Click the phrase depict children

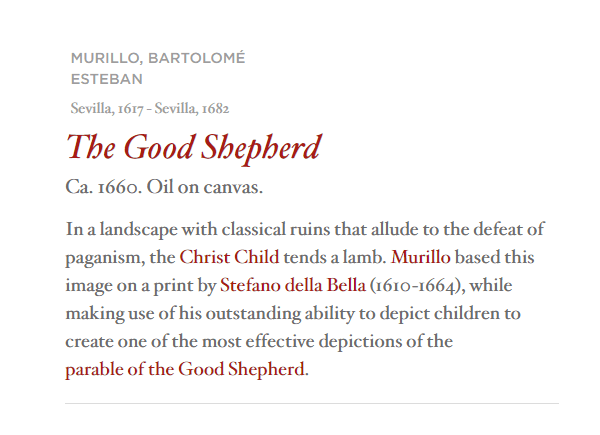439,314
